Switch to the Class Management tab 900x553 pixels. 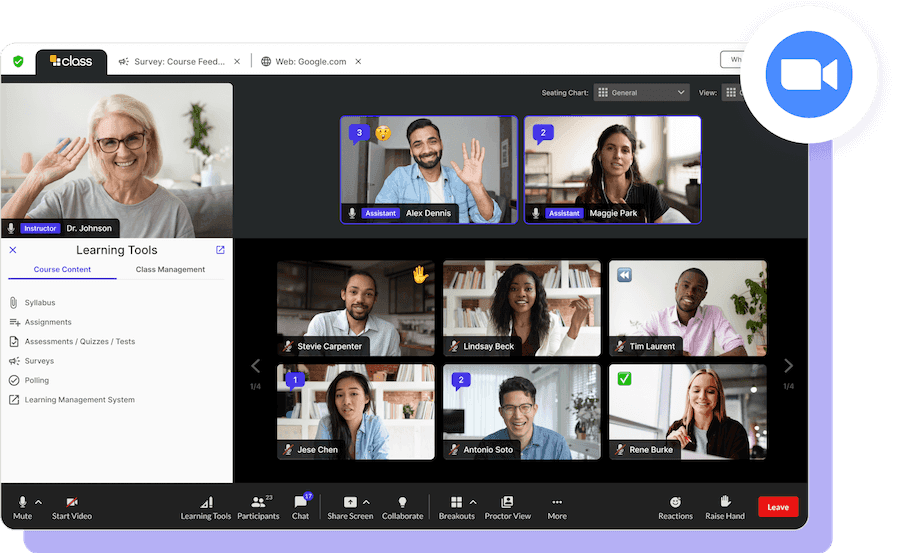pyautogui.click(x=170, y=269)
